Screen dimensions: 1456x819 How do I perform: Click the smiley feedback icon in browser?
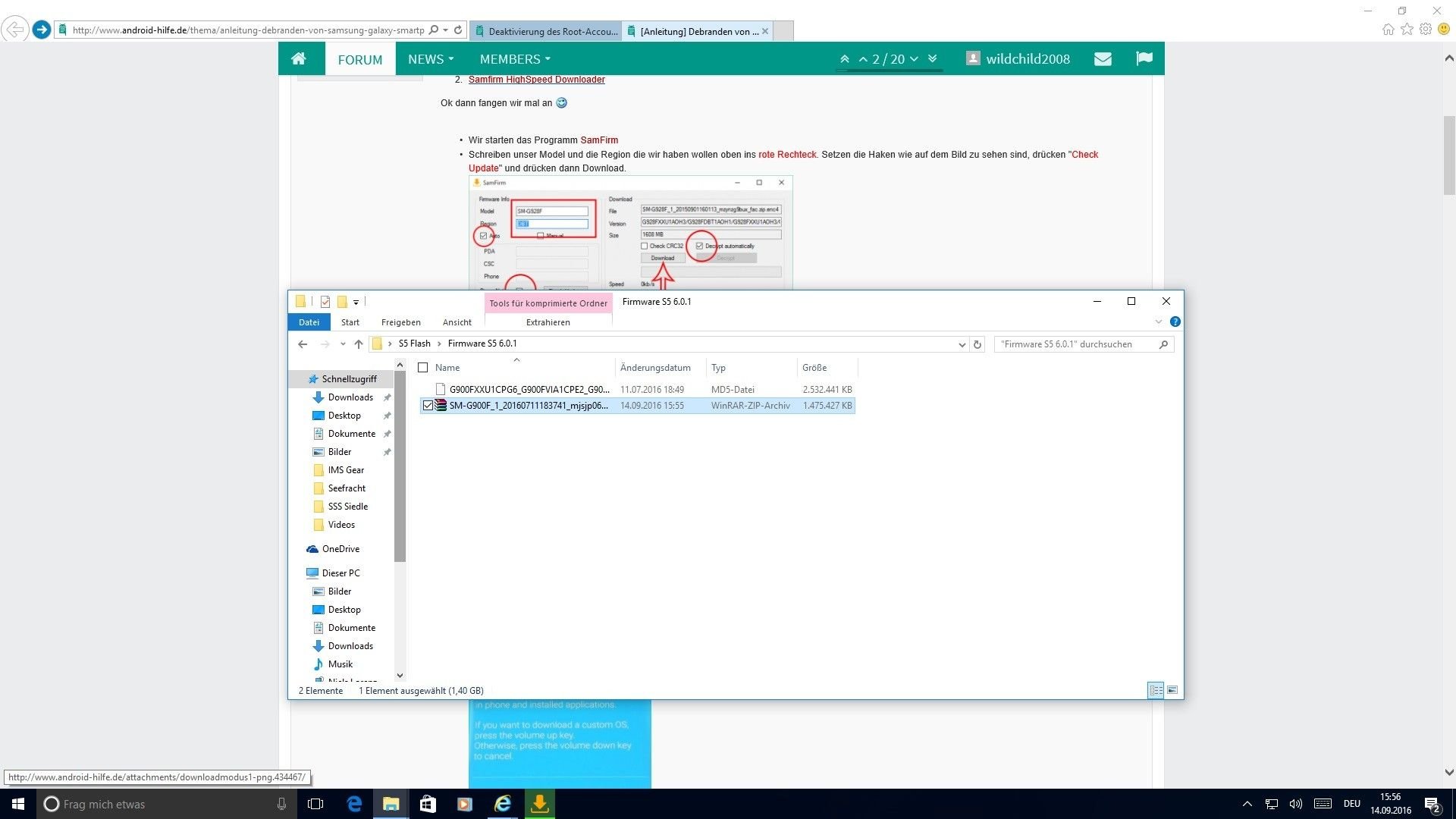coord(1444,29)
